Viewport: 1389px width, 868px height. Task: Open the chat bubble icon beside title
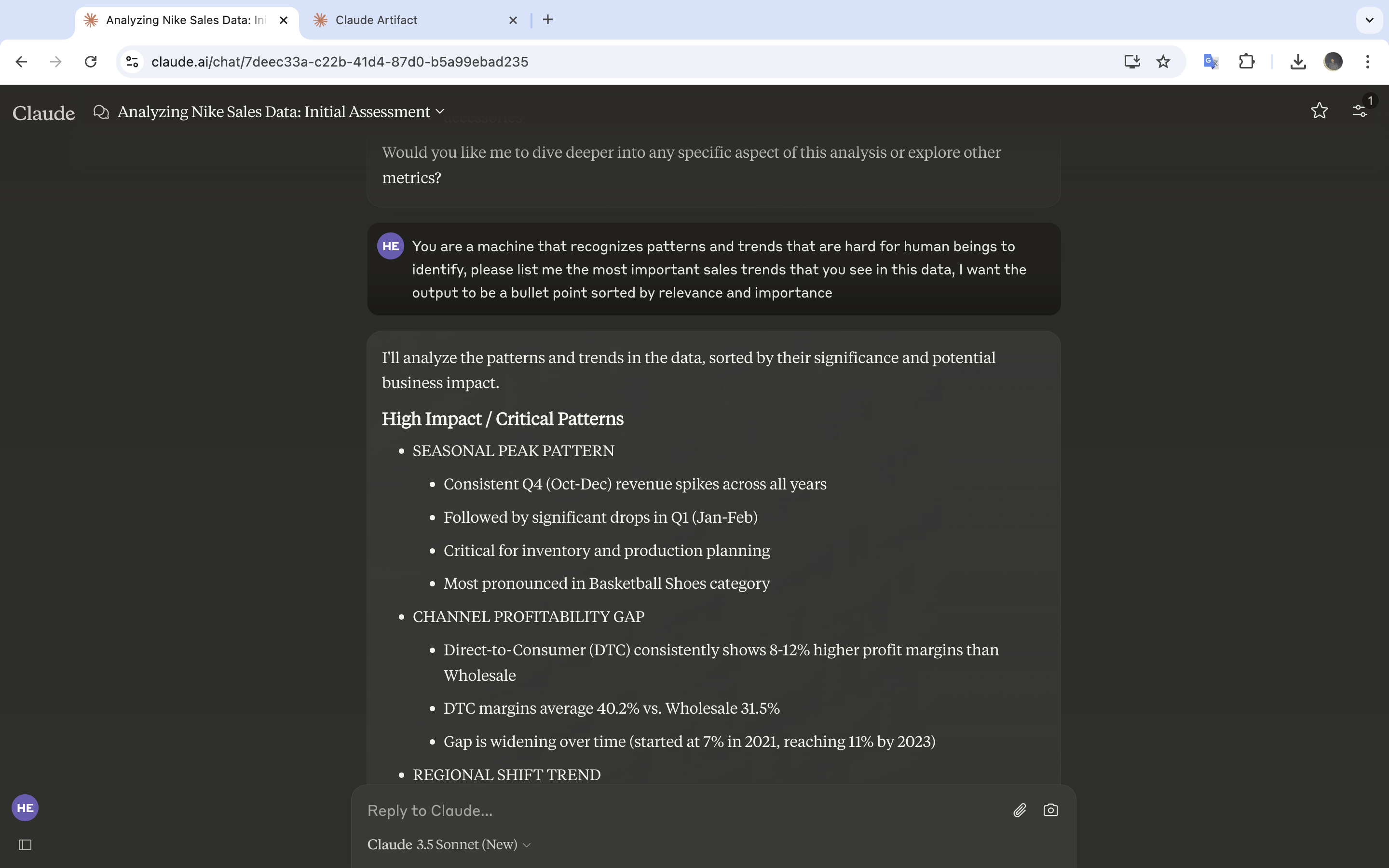(101, 112)
